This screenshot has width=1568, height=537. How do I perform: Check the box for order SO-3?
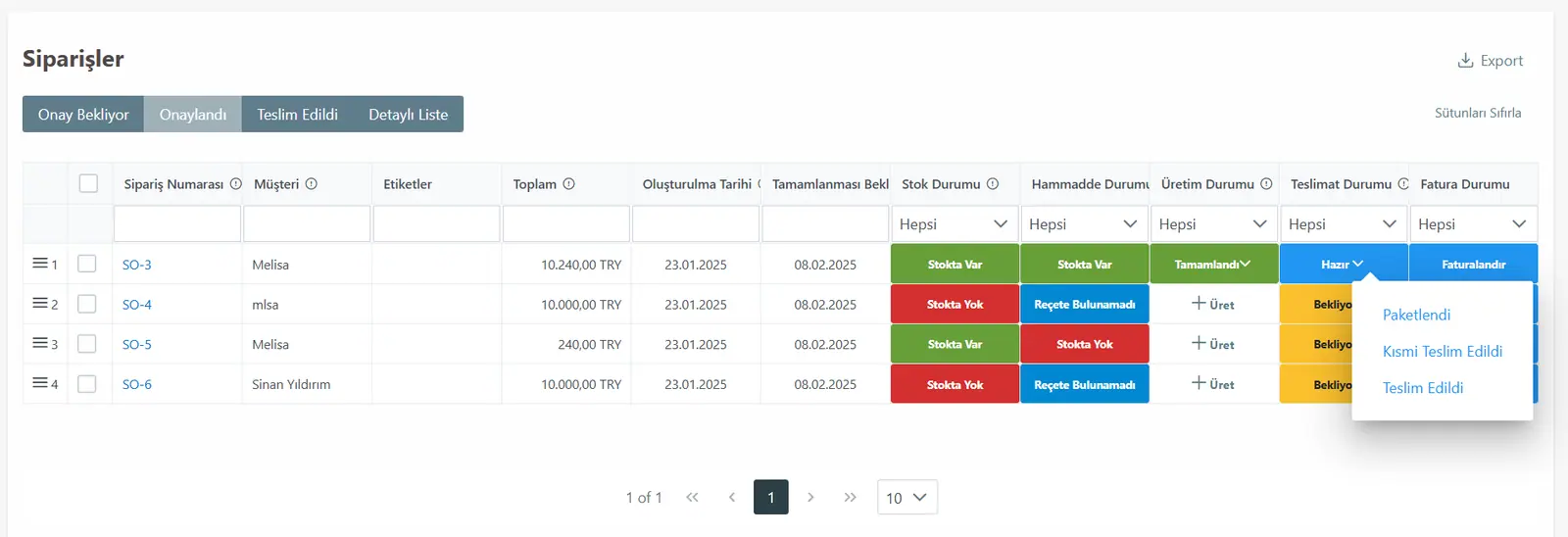point(87,264)
